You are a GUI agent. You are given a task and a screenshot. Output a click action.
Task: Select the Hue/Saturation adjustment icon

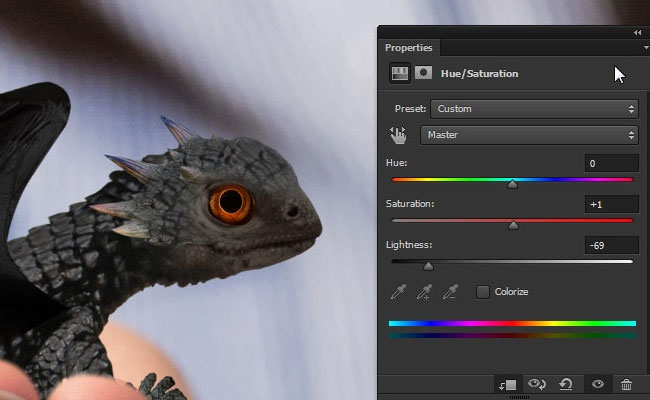[400, 73]
